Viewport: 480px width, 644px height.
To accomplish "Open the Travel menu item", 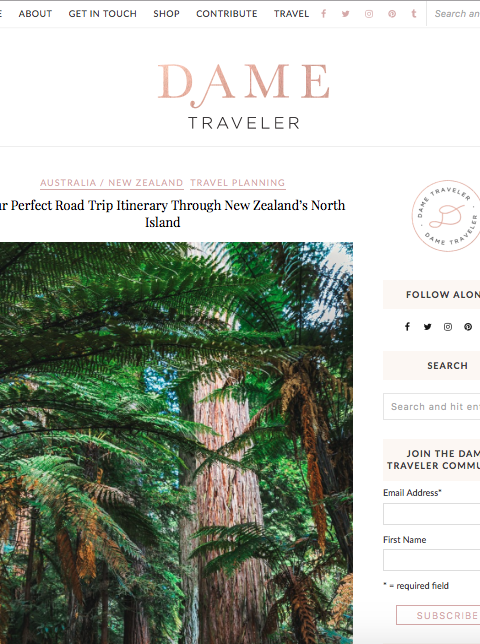I will pyautogui.click(x=292, y=14).
